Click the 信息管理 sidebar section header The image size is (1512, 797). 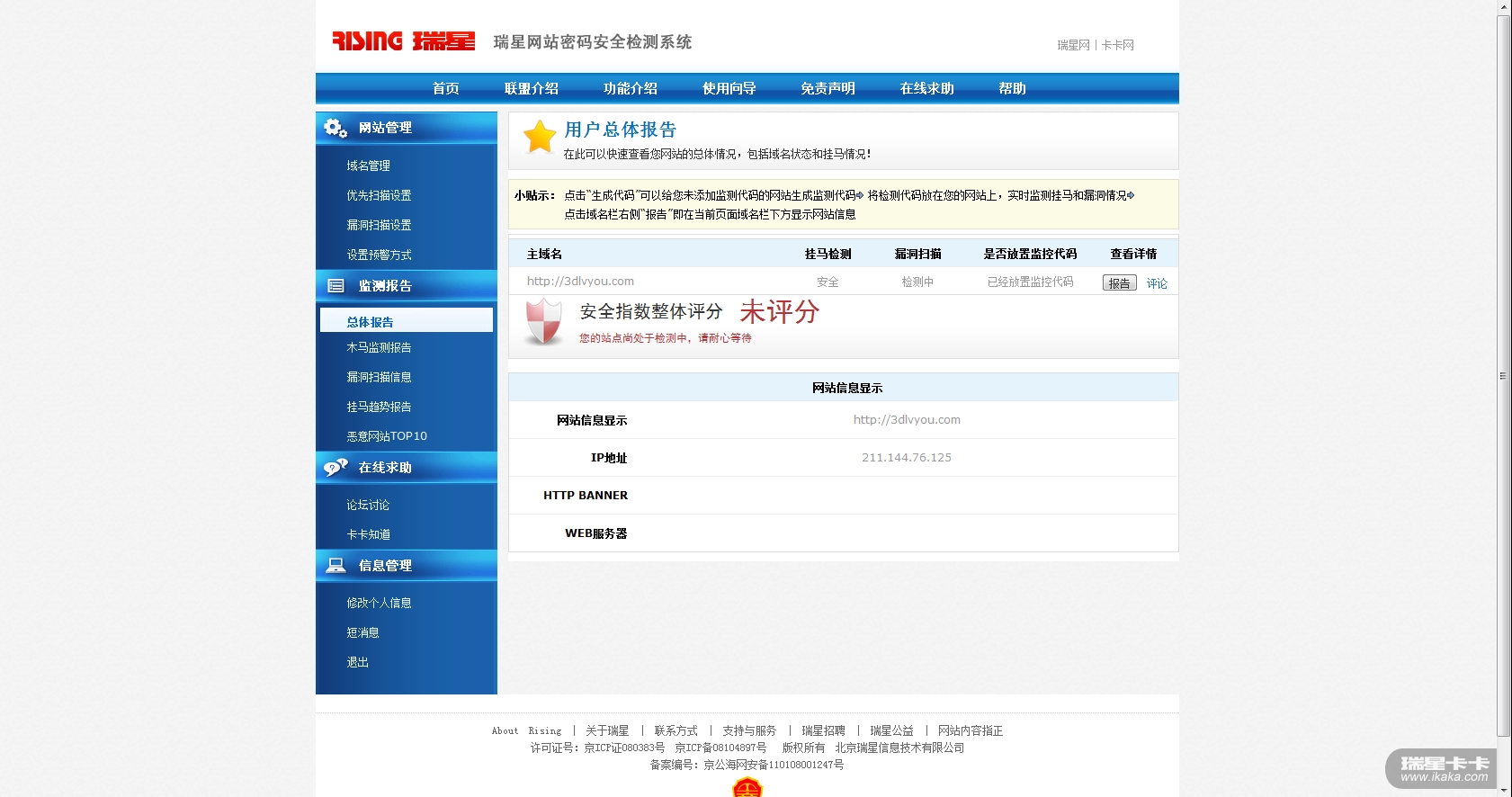(407, 565)
